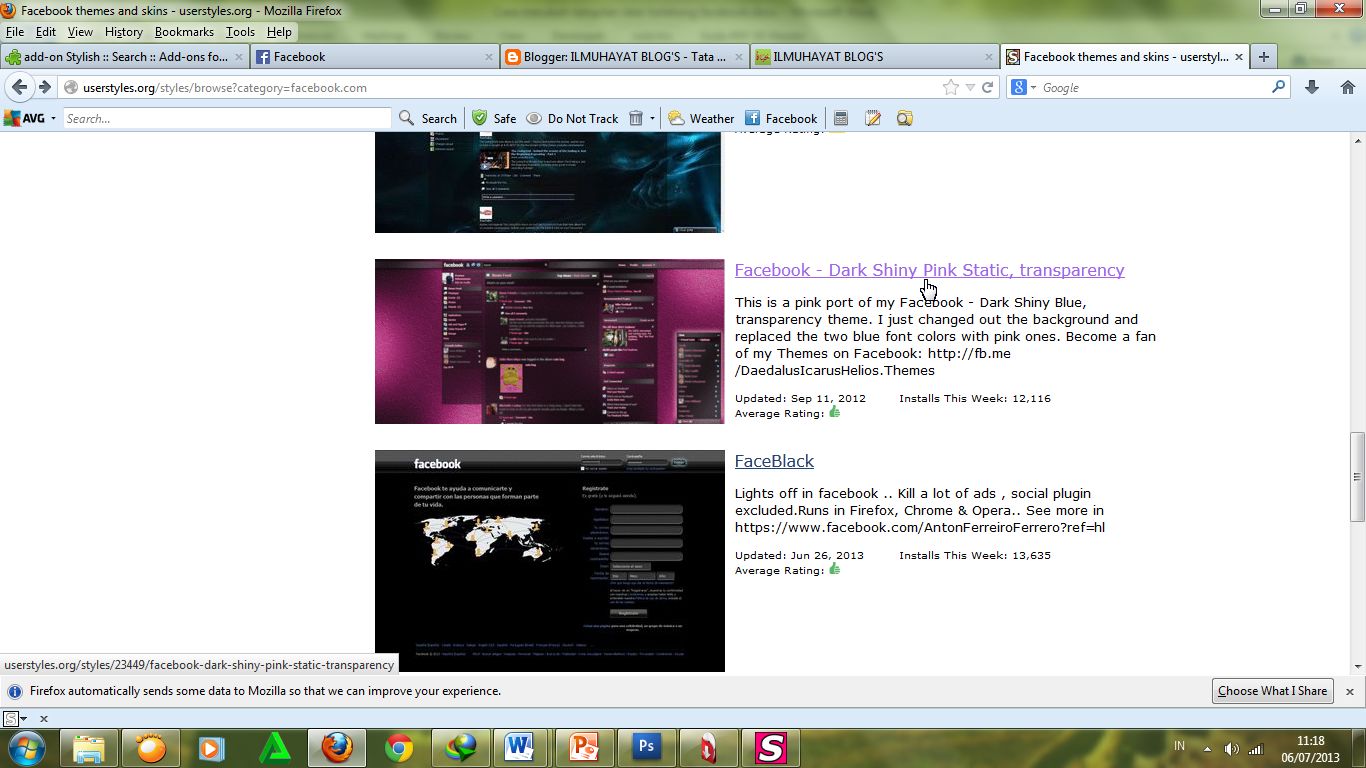1366x768 pixels.
Task: Click the AVG notepad icon
Action: (x=873, y=118)
